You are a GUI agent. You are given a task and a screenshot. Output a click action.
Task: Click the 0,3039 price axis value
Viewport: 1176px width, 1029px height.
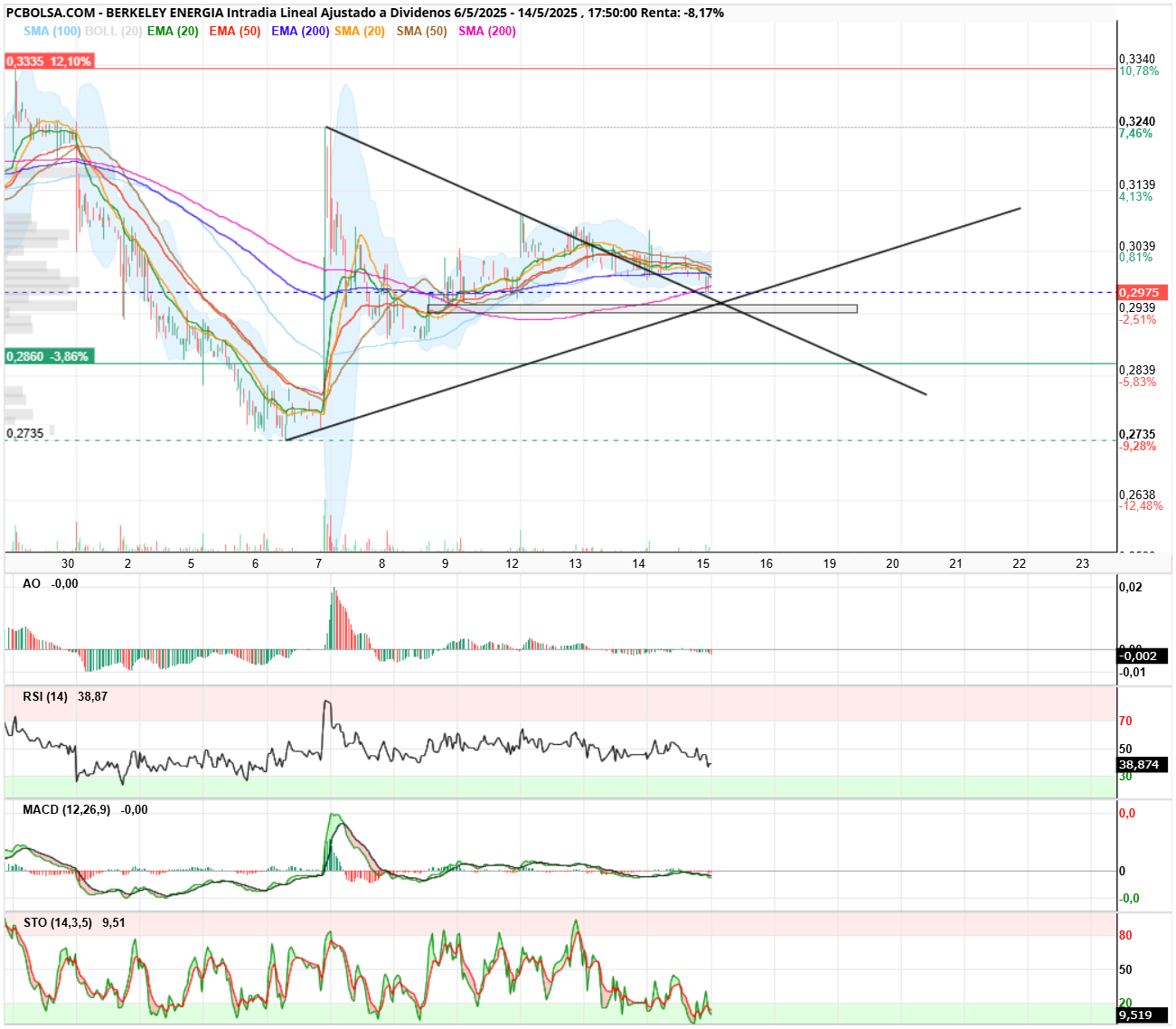(1137, 246)
